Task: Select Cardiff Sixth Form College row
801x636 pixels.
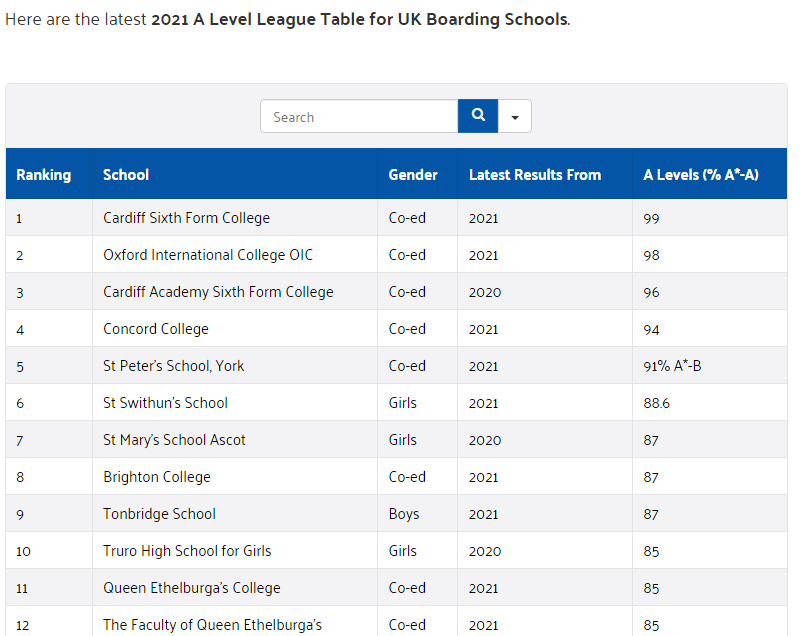Action: click(186, 218)
